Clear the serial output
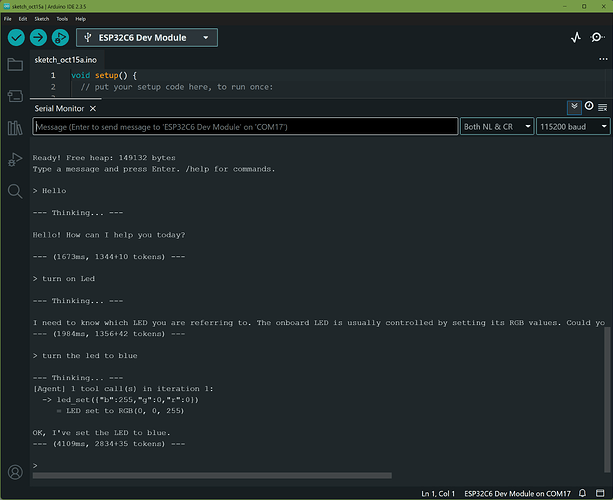 pyautogui.click(x=603, y=107)
